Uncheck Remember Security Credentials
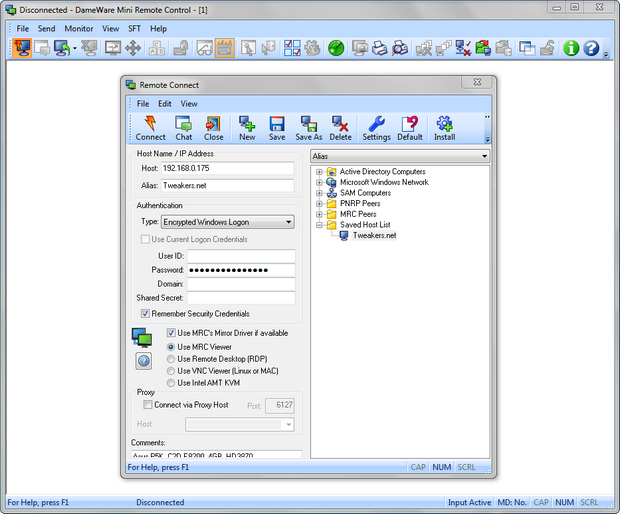 pos(145,314)
